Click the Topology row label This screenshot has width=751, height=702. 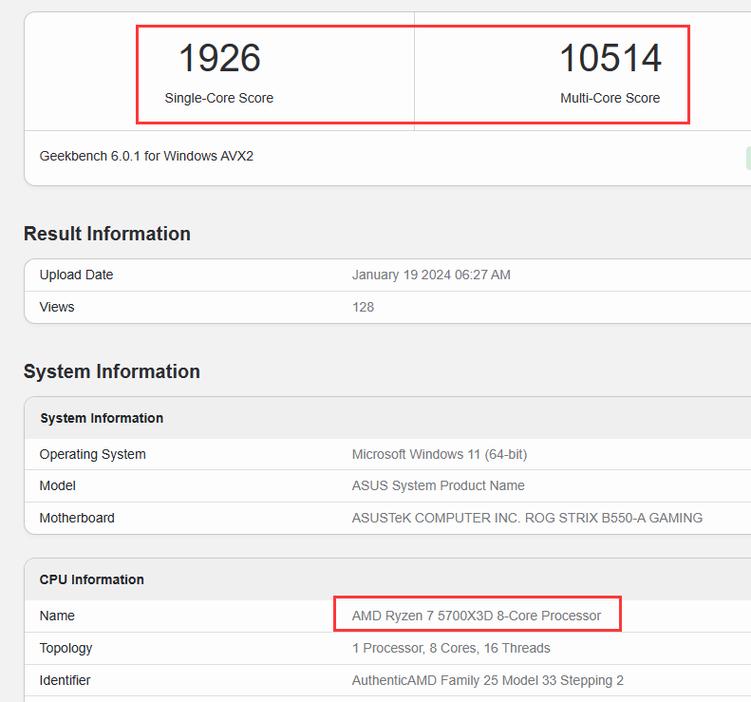[66, 648]
